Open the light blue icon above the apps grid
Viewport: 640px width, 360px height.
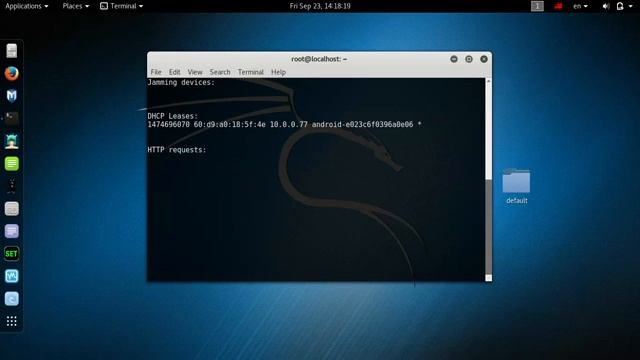tap(11, 299)
